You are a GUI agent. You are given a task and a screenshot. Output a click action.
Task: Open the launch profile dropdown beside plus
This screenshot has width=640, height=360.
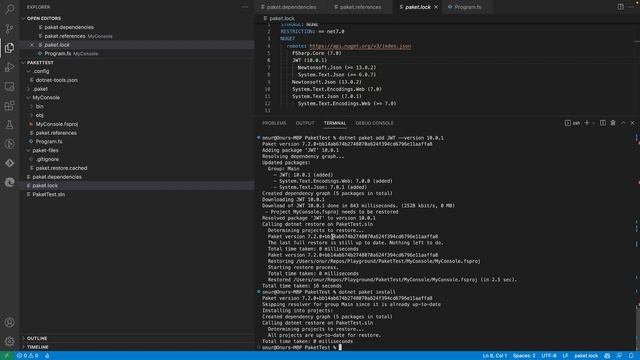coord(593,123)
